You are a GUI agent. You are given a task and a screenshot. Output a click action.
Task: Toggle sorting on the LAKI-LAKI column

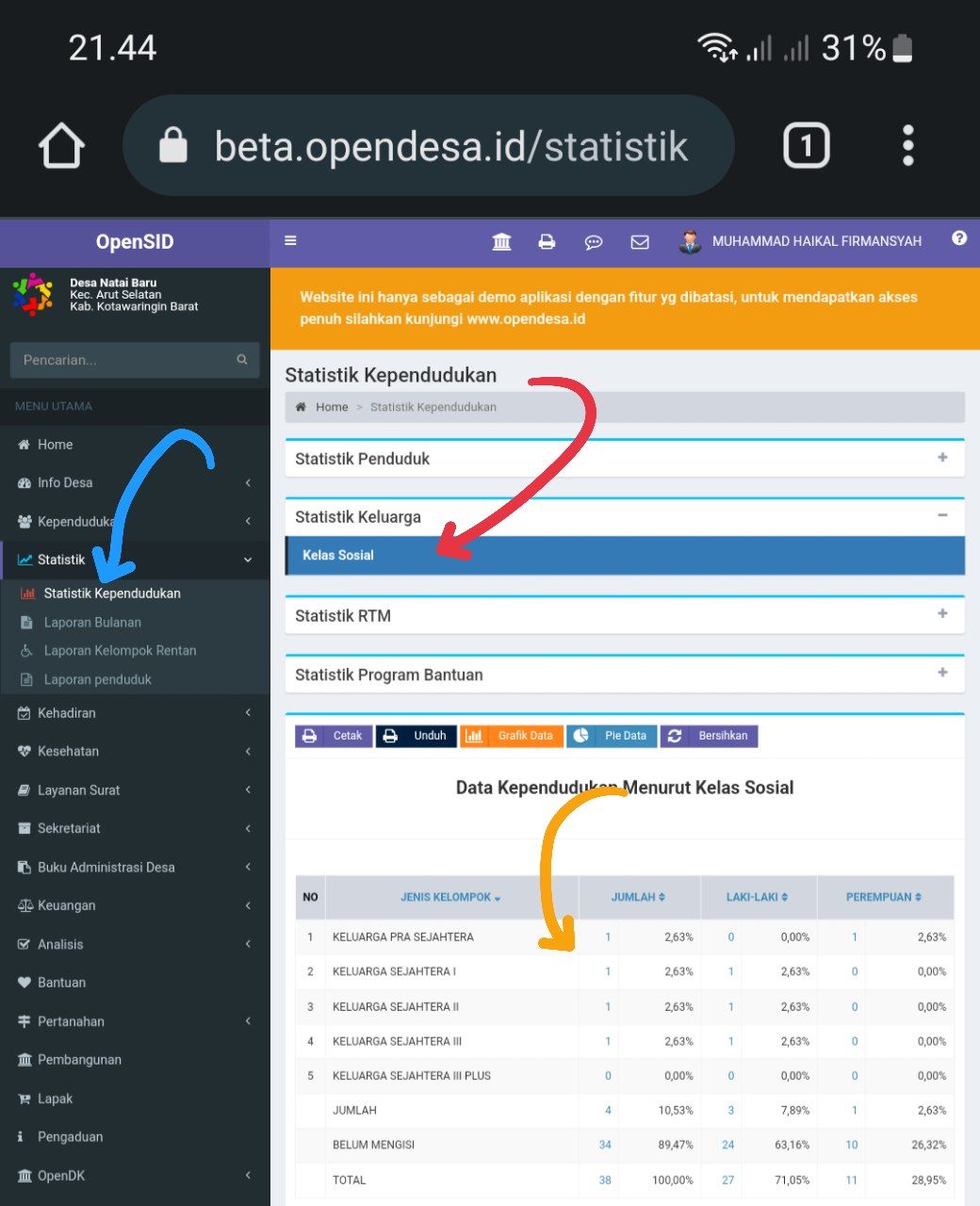tap(759, 897)
